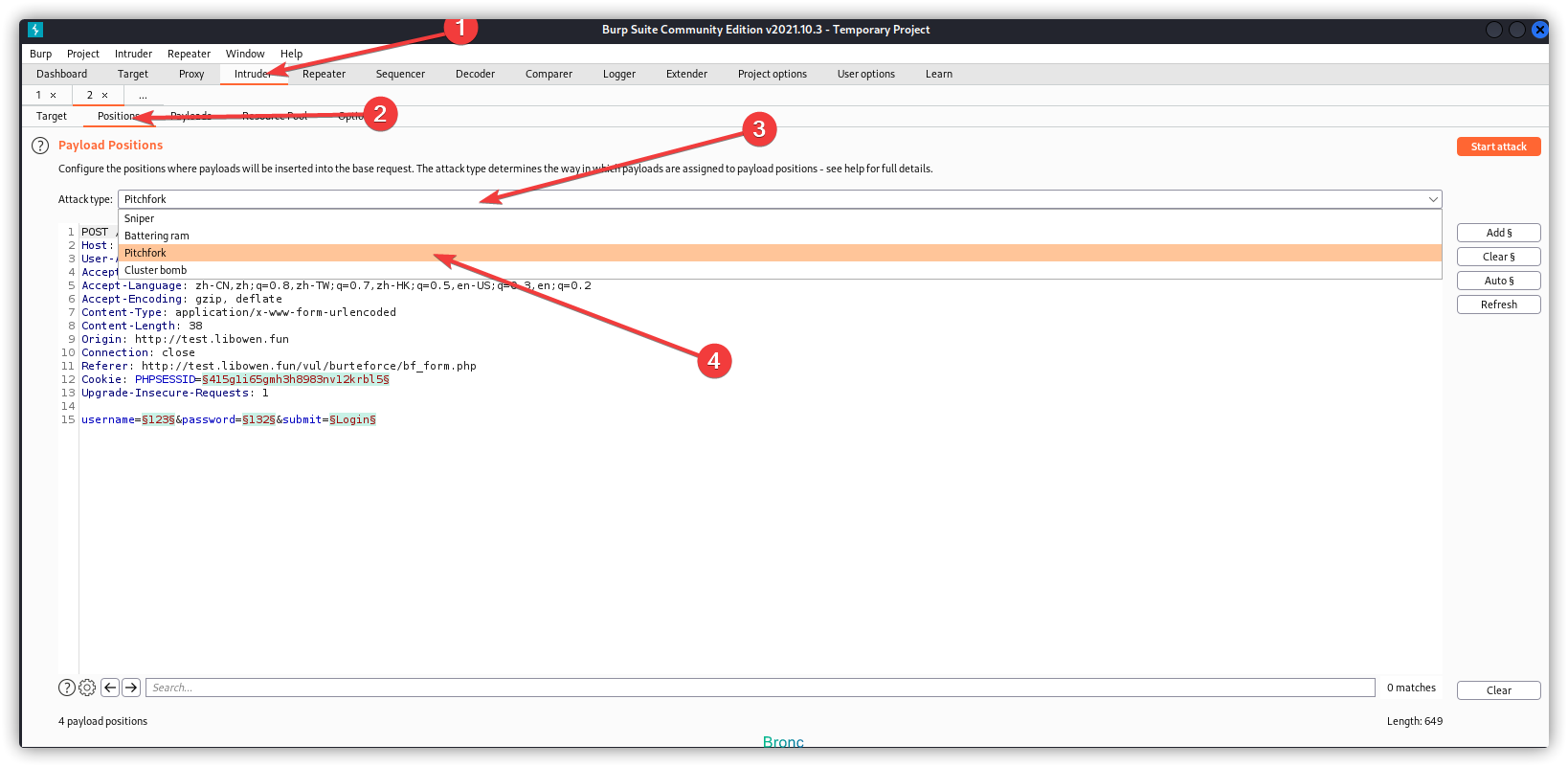
Task: Close attack tab 2 with its ×
Action: (105, 96)
